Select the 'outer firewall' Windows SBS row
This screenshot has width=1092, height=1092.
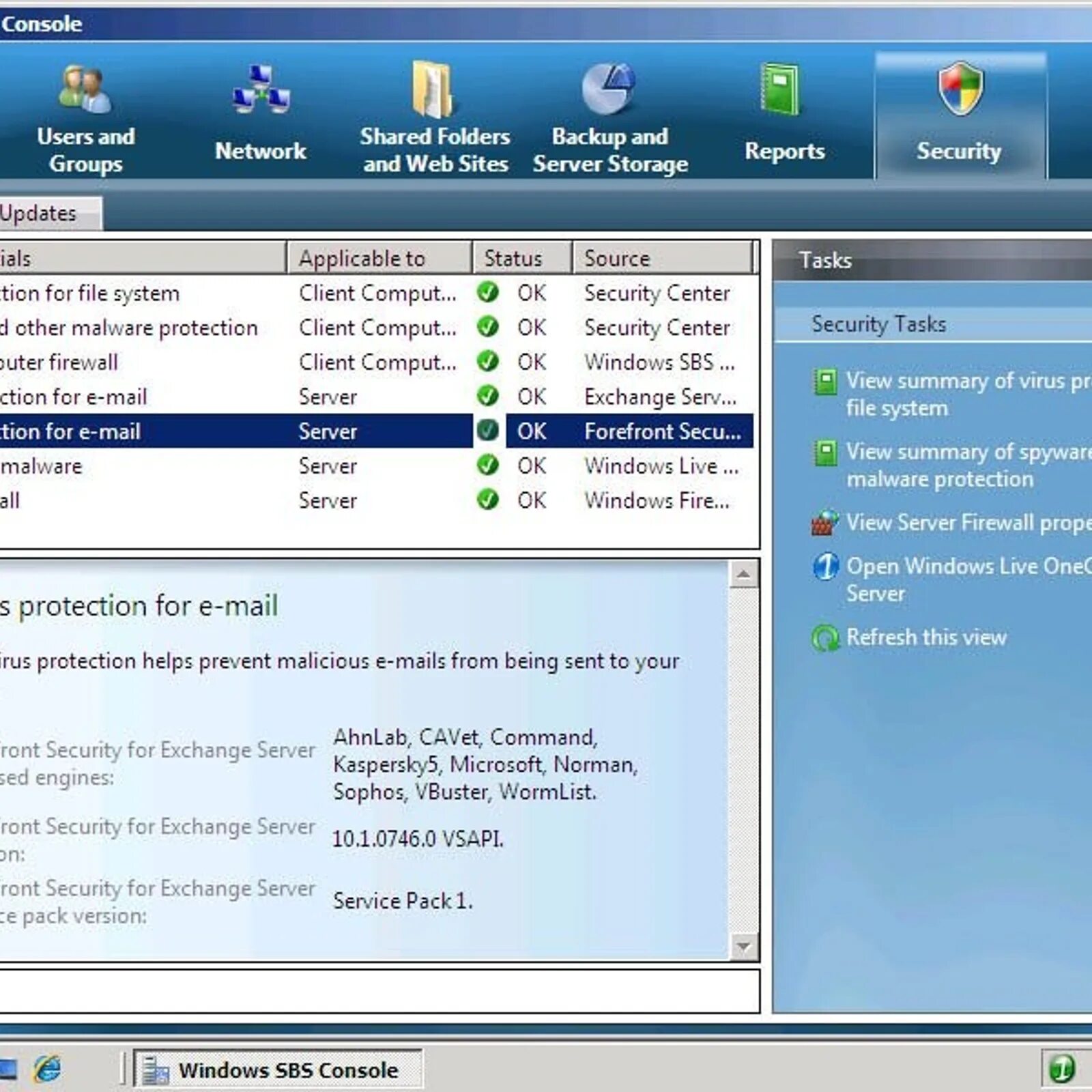(x=377, y=362)
